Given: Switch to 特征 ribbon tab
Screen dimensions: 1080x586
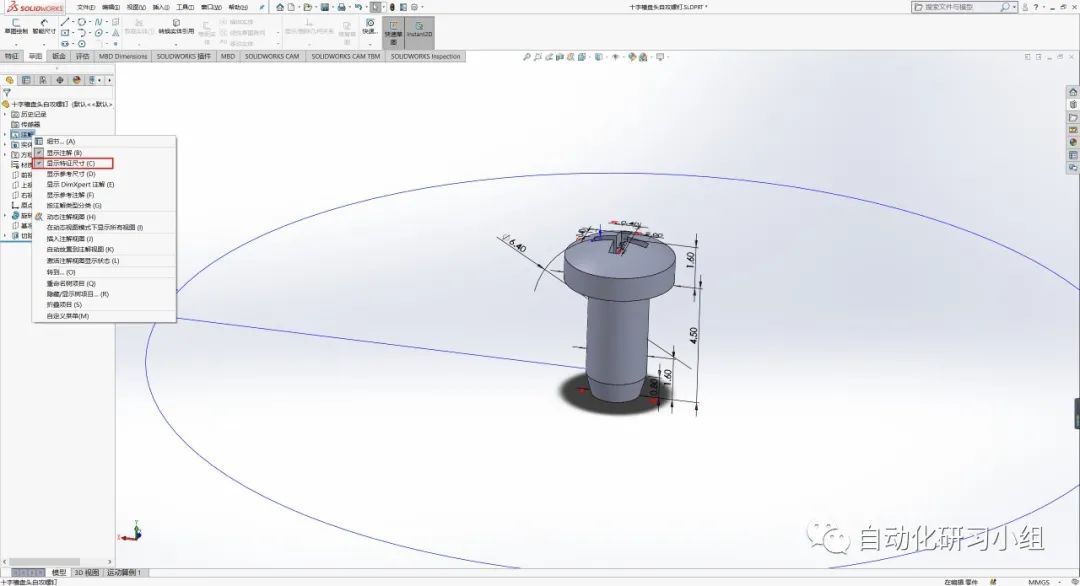Looking at the screenshot, I should 12,56.
